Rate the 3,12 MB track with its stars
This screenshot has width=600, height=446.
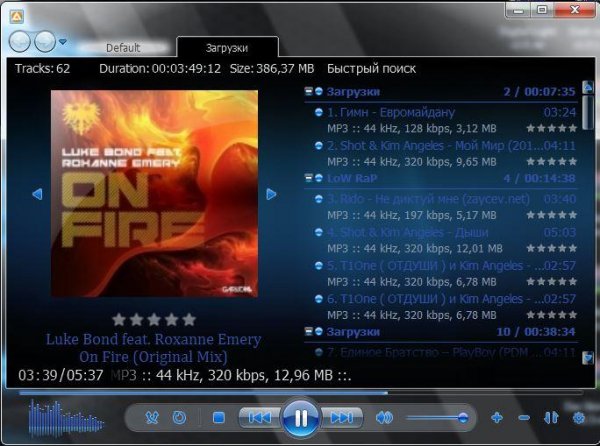pyautogui.click(x=551, y=128)
